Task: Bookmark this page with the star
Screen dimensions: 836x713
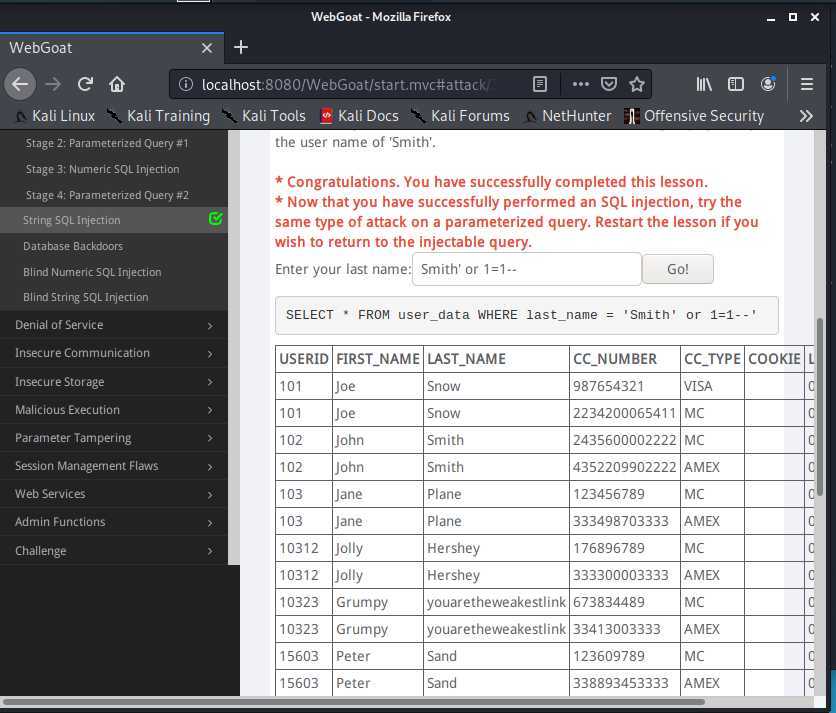Action: (x=637, y=84)
